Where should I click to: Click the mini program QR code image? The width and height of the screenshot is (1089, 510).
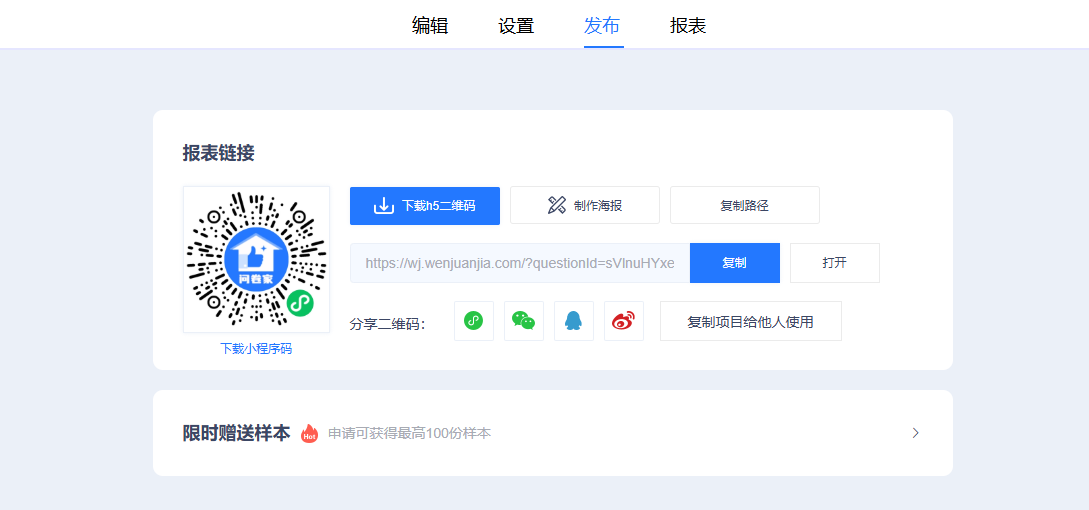click(256, 259)
